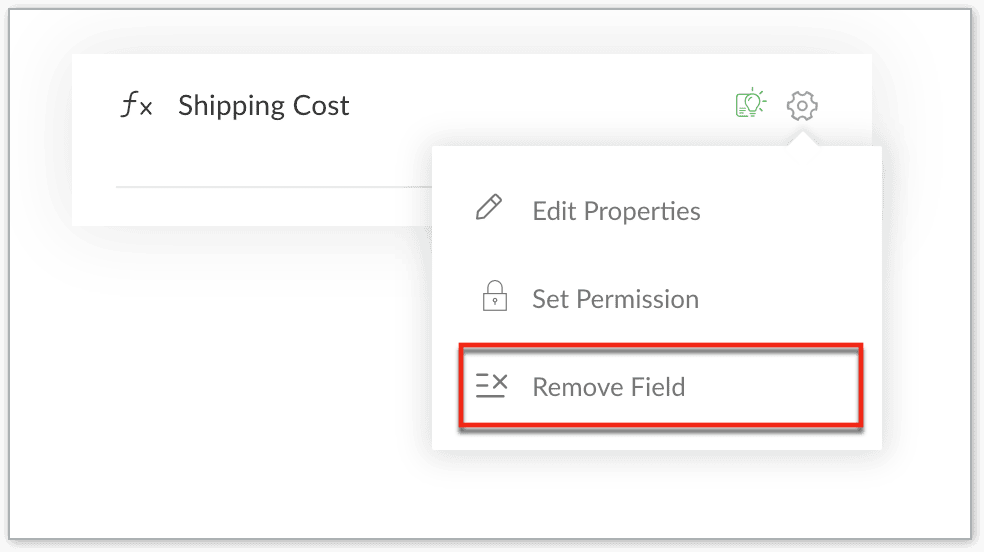Click the fx formula field icon
Image resolution: width=984 pixels, height=552 pixels.
coord(136,106)
